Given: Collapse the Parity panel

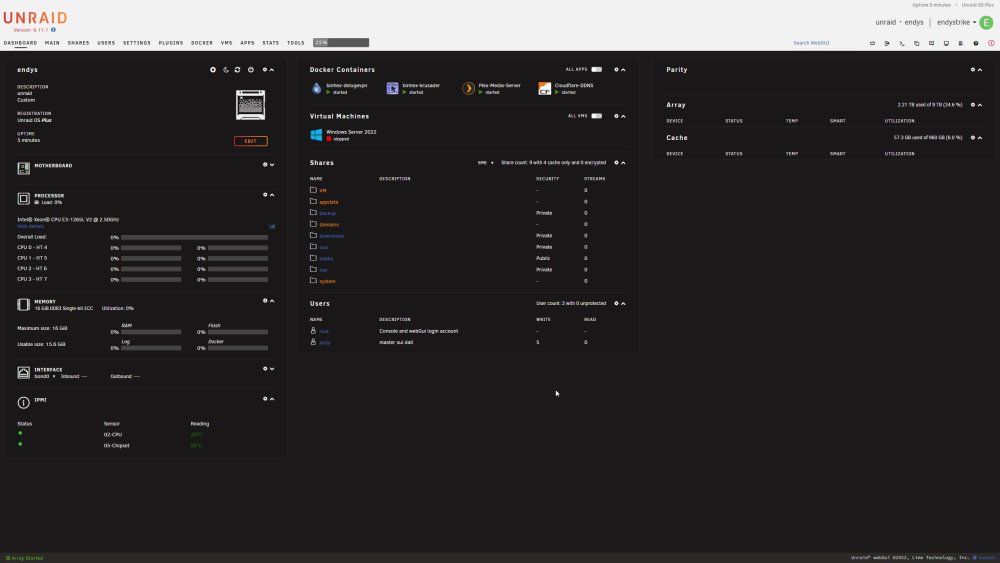Looking at the screenshot, I should [x=980, y=69].
